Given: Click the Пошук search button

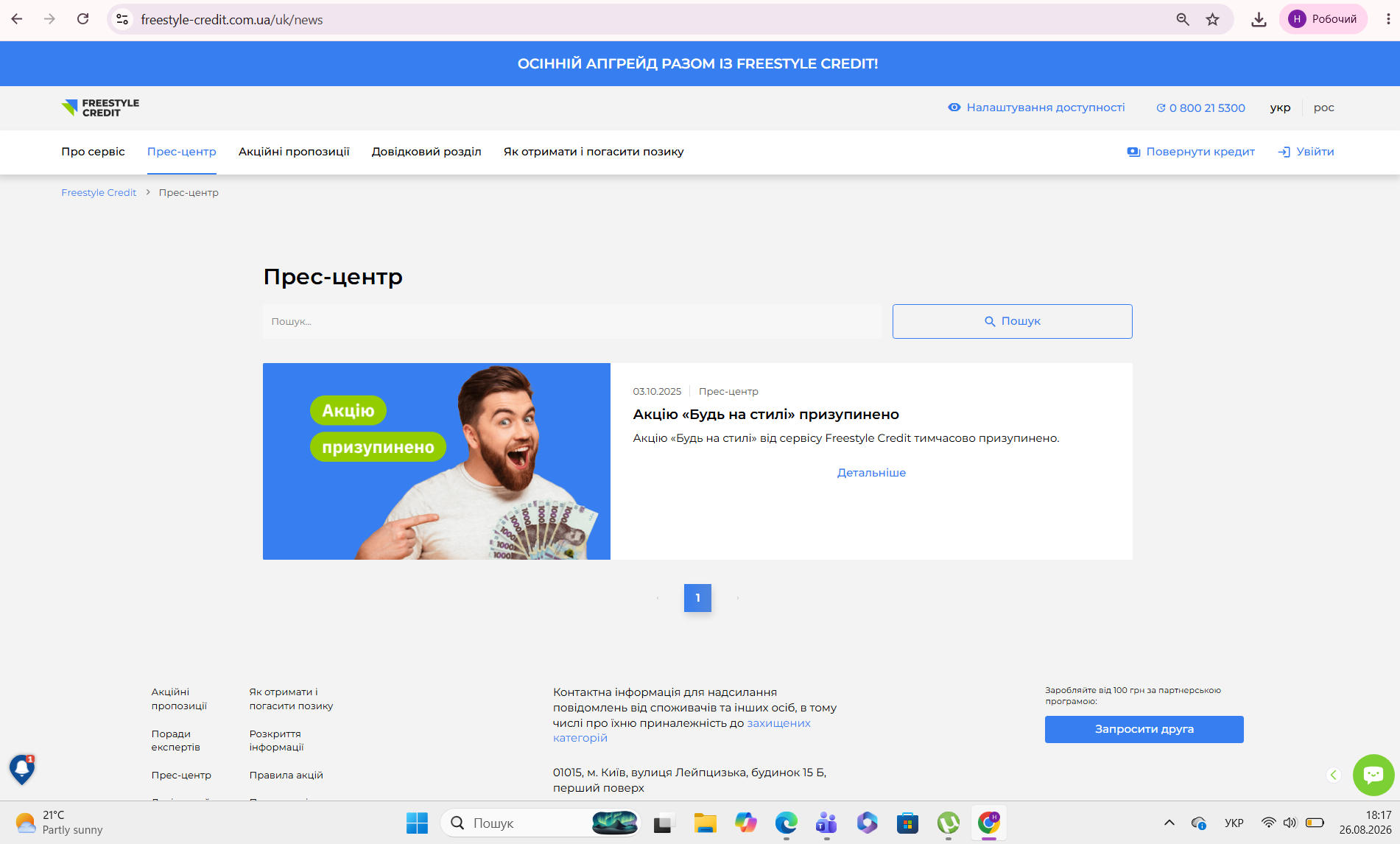Looking at the screenshot, I should (x=1013, y=322).
